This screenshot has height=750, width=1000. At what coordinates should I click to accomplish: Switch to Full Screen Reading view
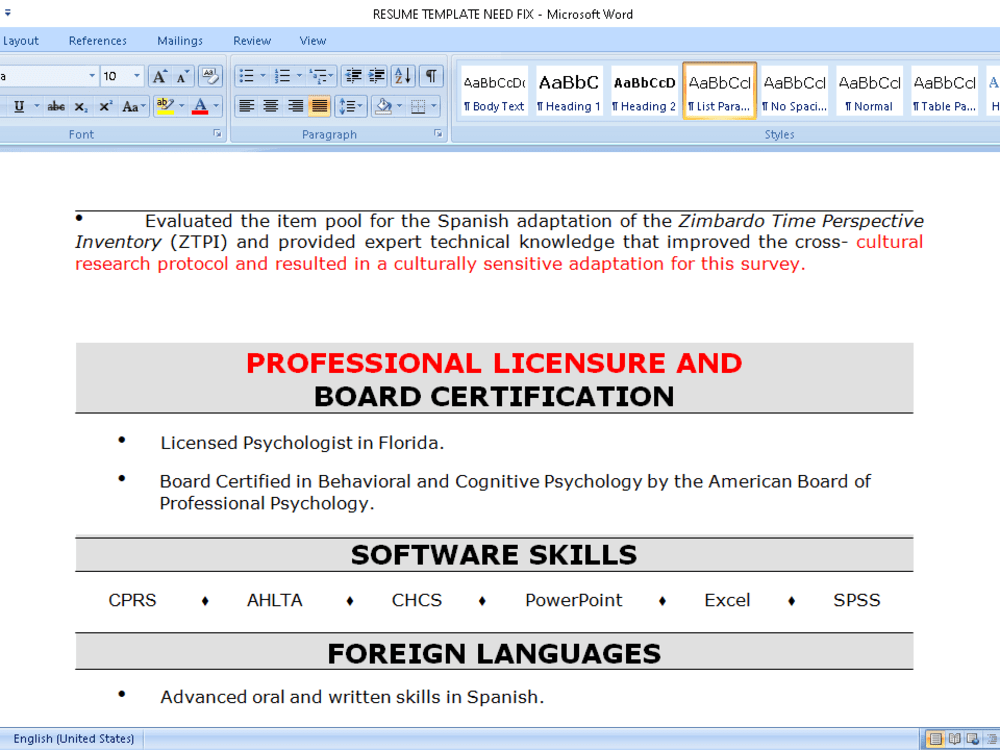(954, 739)
